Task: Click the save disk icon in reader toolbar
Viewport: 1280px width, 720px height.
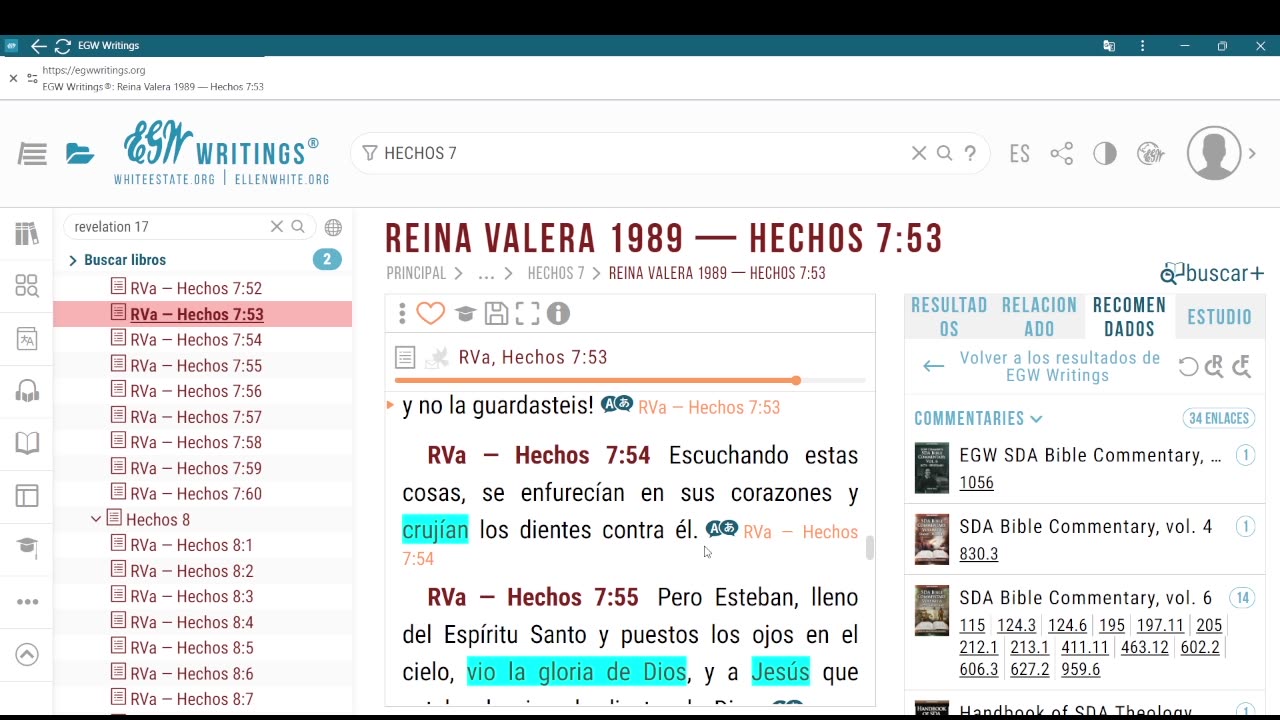Action: click(x=496, y=314)
